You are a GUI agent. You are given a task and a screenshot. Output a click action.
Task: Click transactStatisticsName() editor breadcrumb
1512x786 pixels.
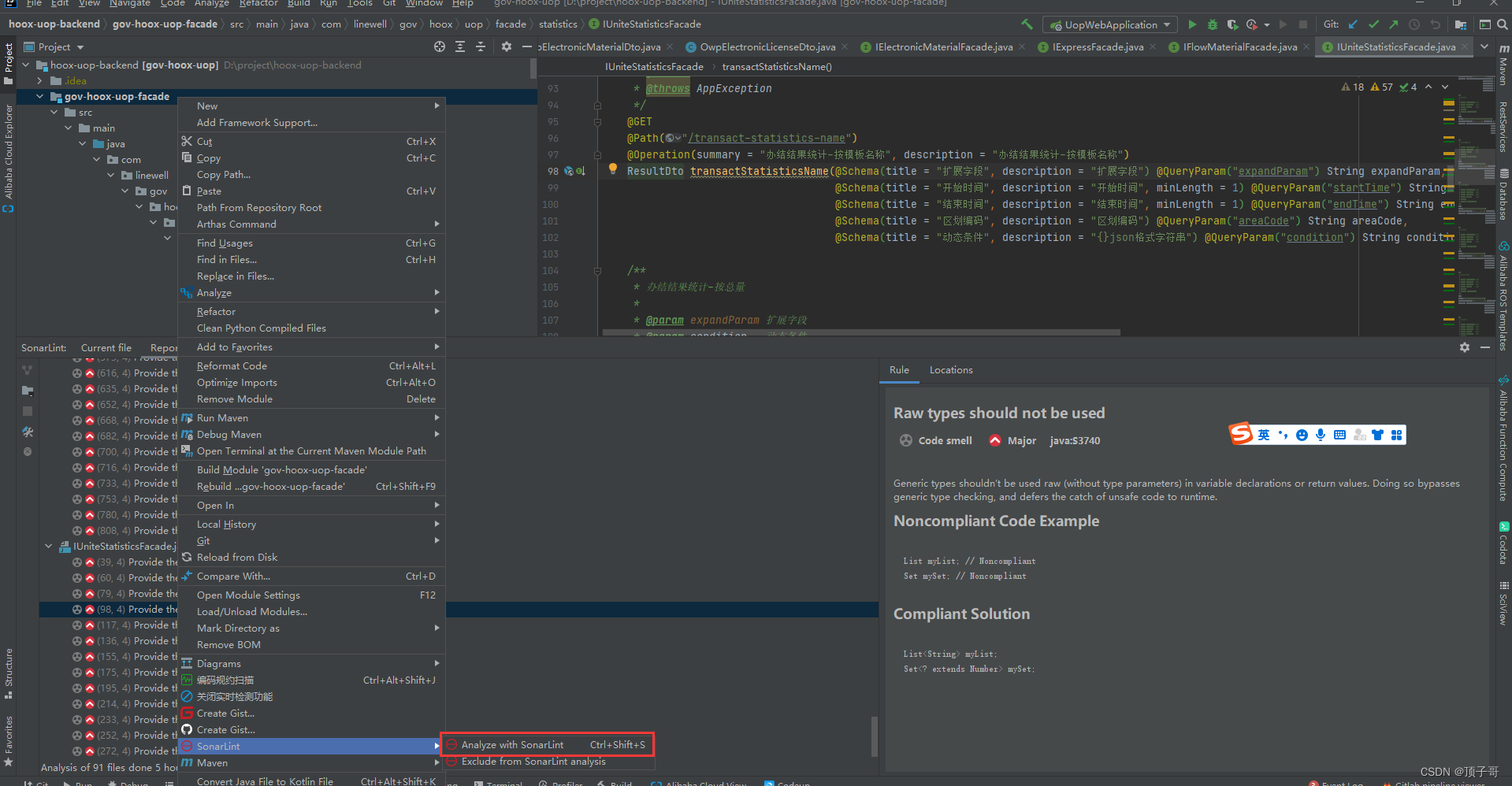click(777, 67)
